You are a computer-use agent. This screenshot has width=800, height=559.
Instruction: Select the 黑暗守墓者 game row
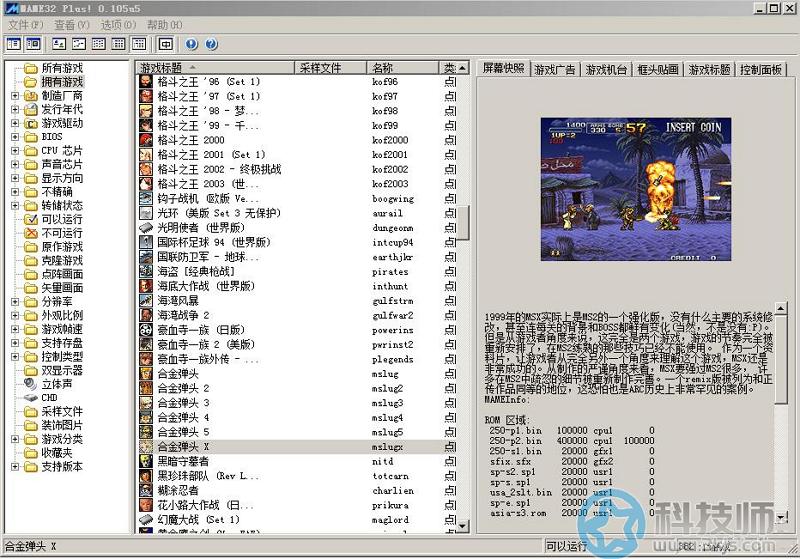[298, 462]
